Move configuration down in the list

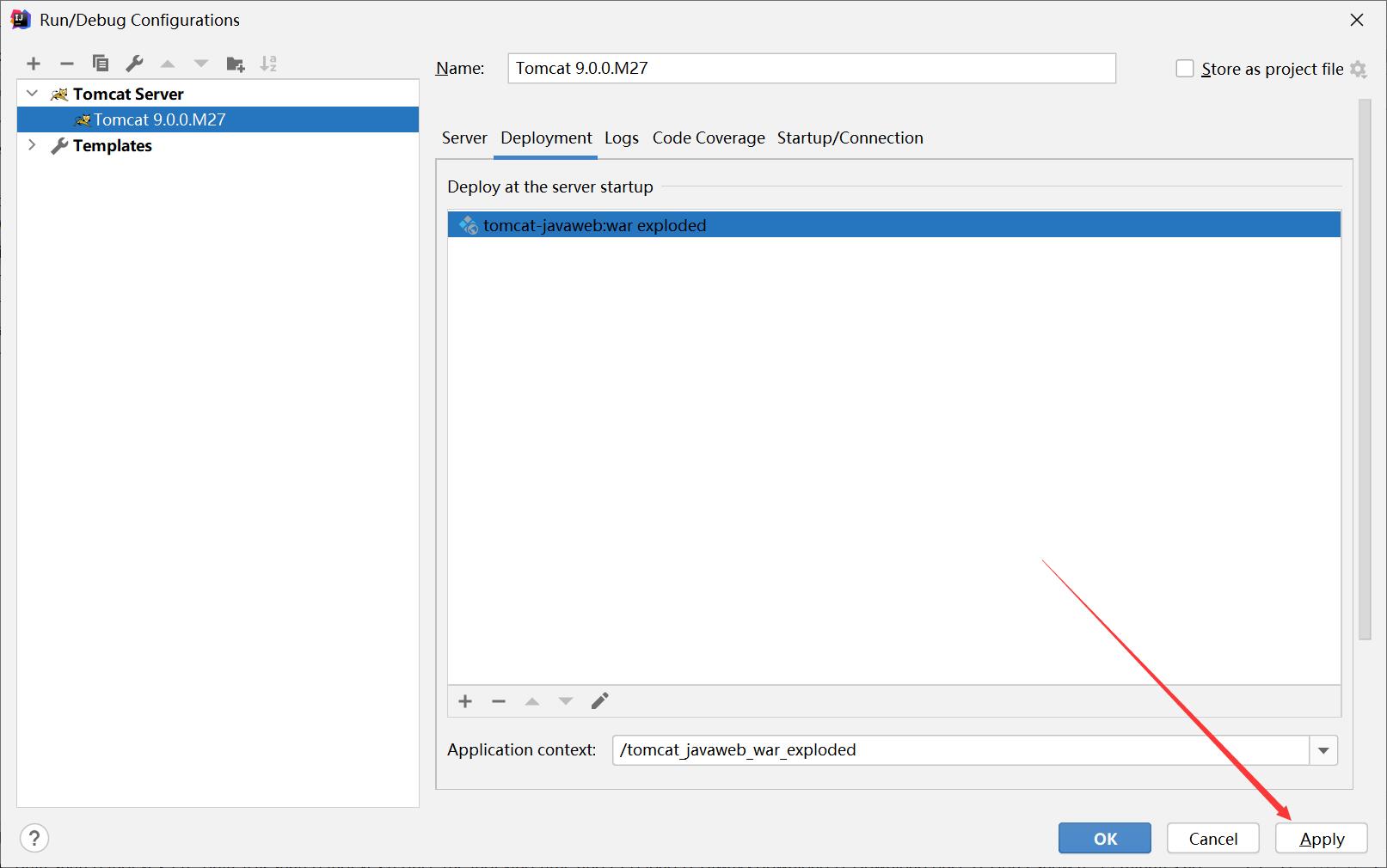[x=201, y=64]
